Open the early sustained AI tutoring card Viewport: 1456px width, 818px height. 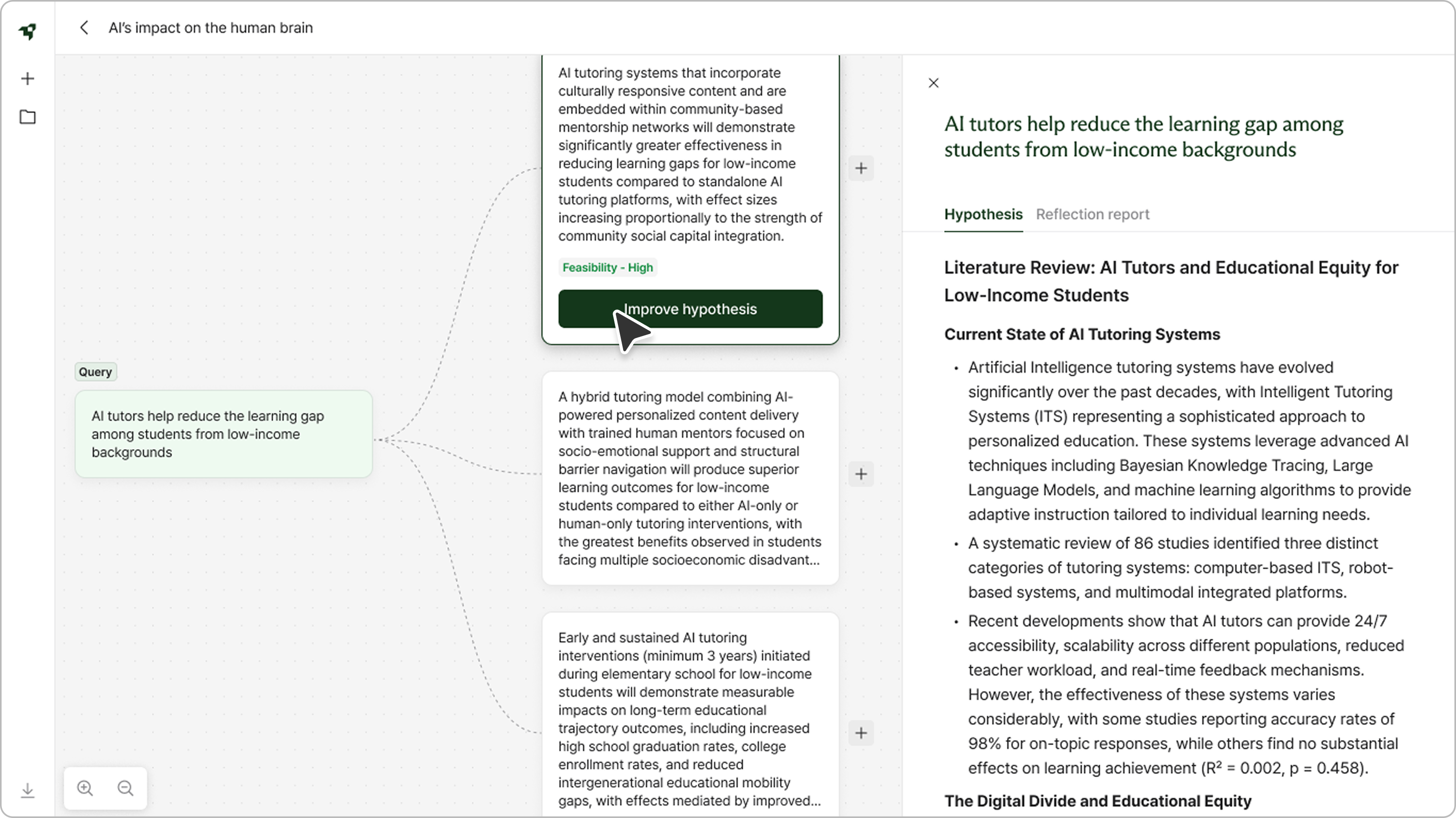coord(689,718)
